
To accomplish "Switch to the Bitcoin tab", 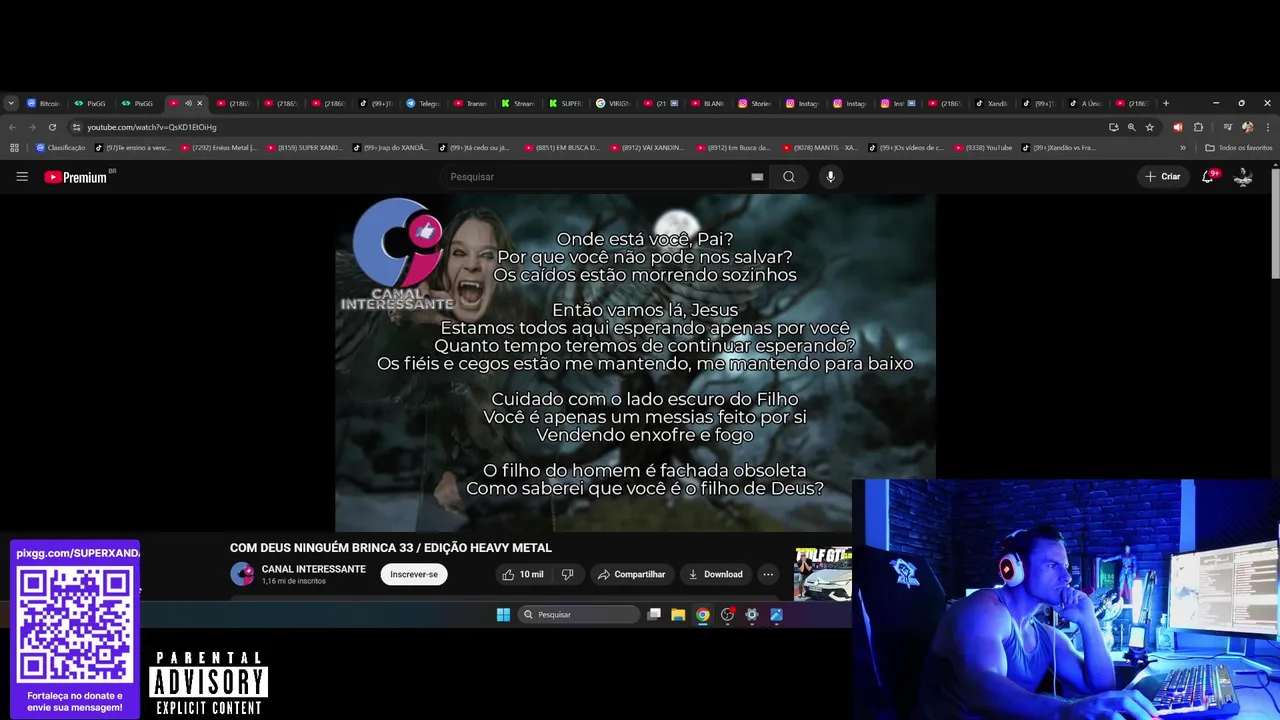I will coord(44,103).
